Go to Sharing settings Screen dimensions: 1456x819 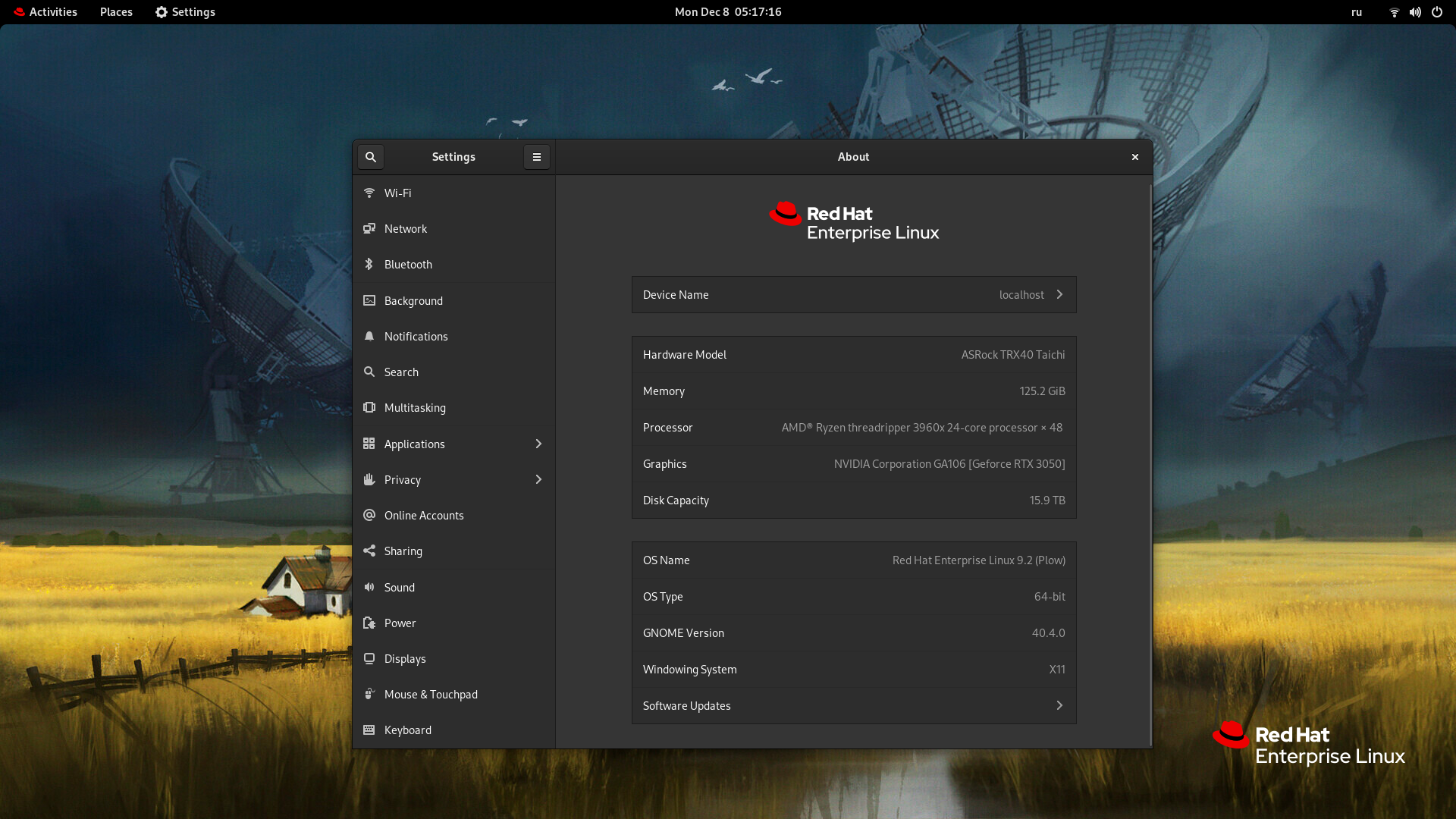pyautogui.click(x=403, y=551)
